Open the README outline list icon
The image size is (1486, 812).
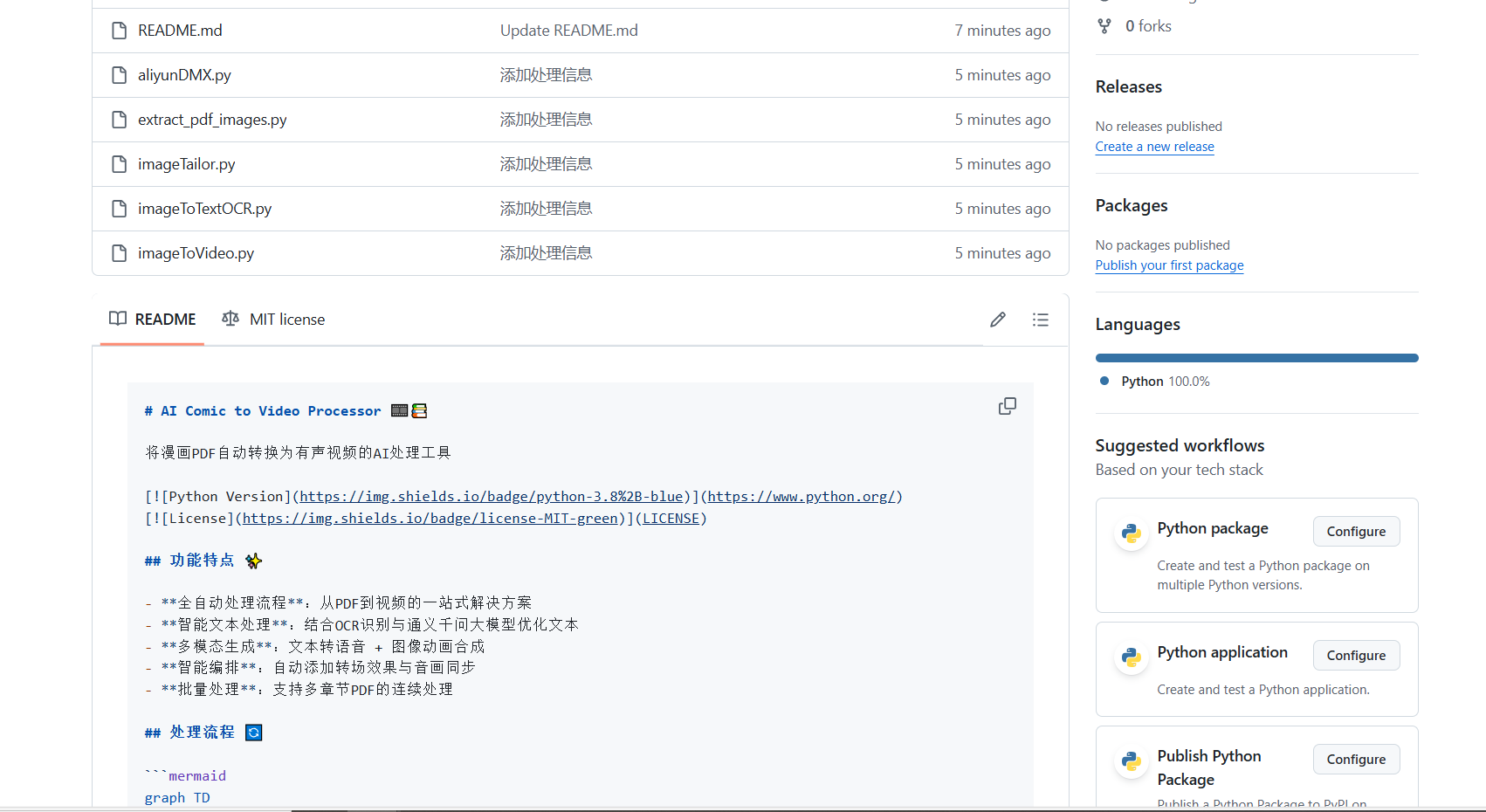(1041, 320)
